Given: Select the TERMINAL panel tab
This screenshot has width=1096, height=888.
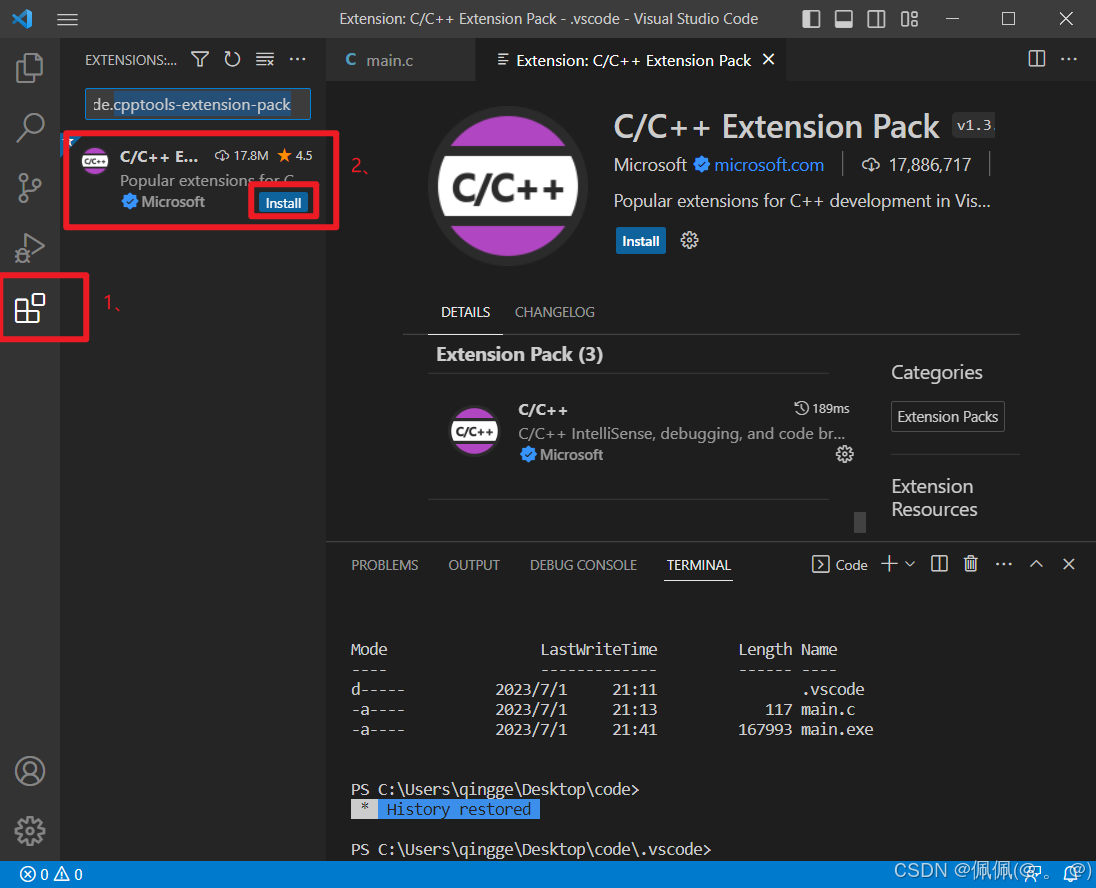Looking at the screenshot, I should point(698,565).
